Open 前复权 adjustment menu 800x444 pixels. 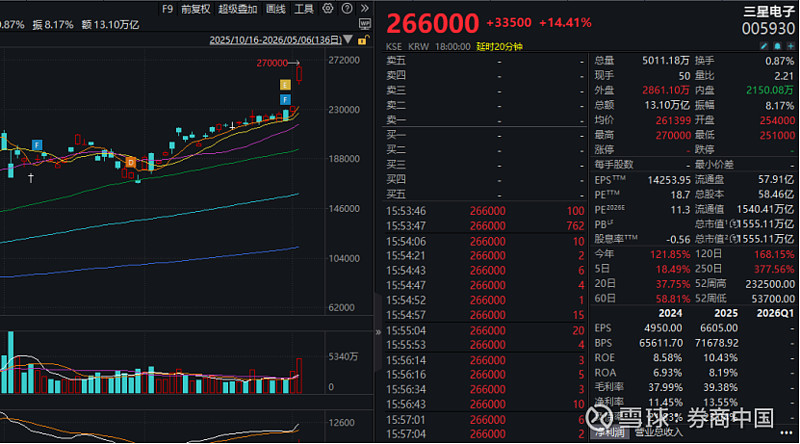coord(195,9)
